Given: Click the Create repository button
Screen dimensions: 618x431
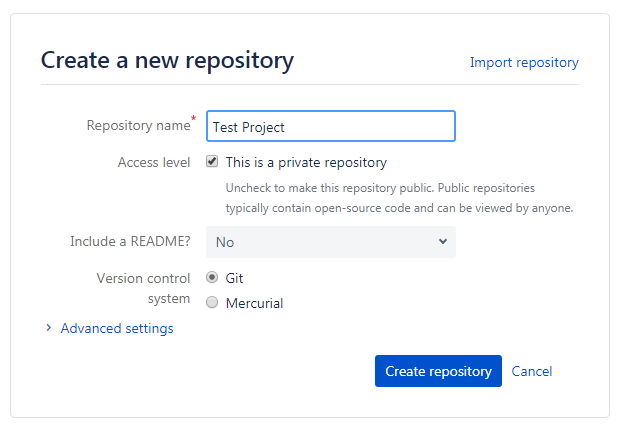Looking at the screenshot, I should coord(438,371).
